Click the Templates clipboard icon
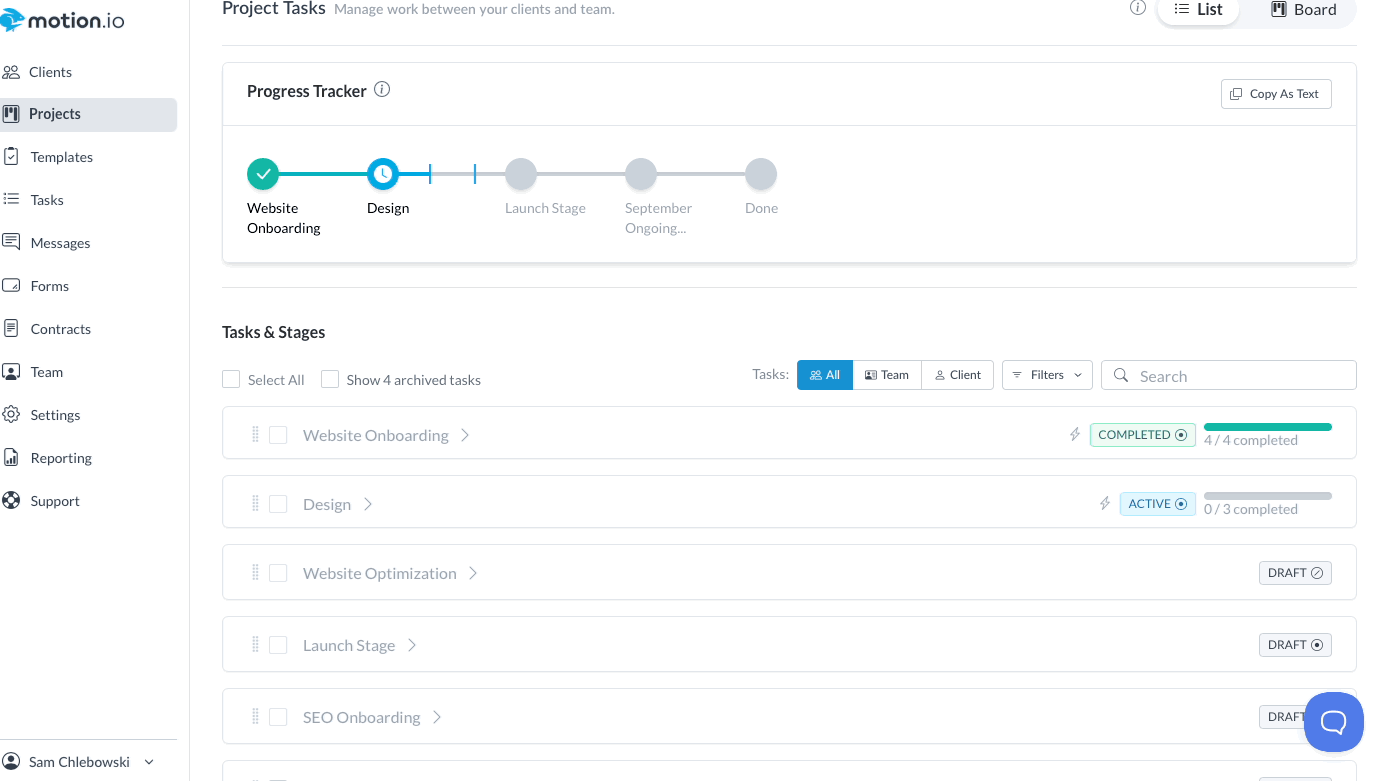 pos(11,157)
